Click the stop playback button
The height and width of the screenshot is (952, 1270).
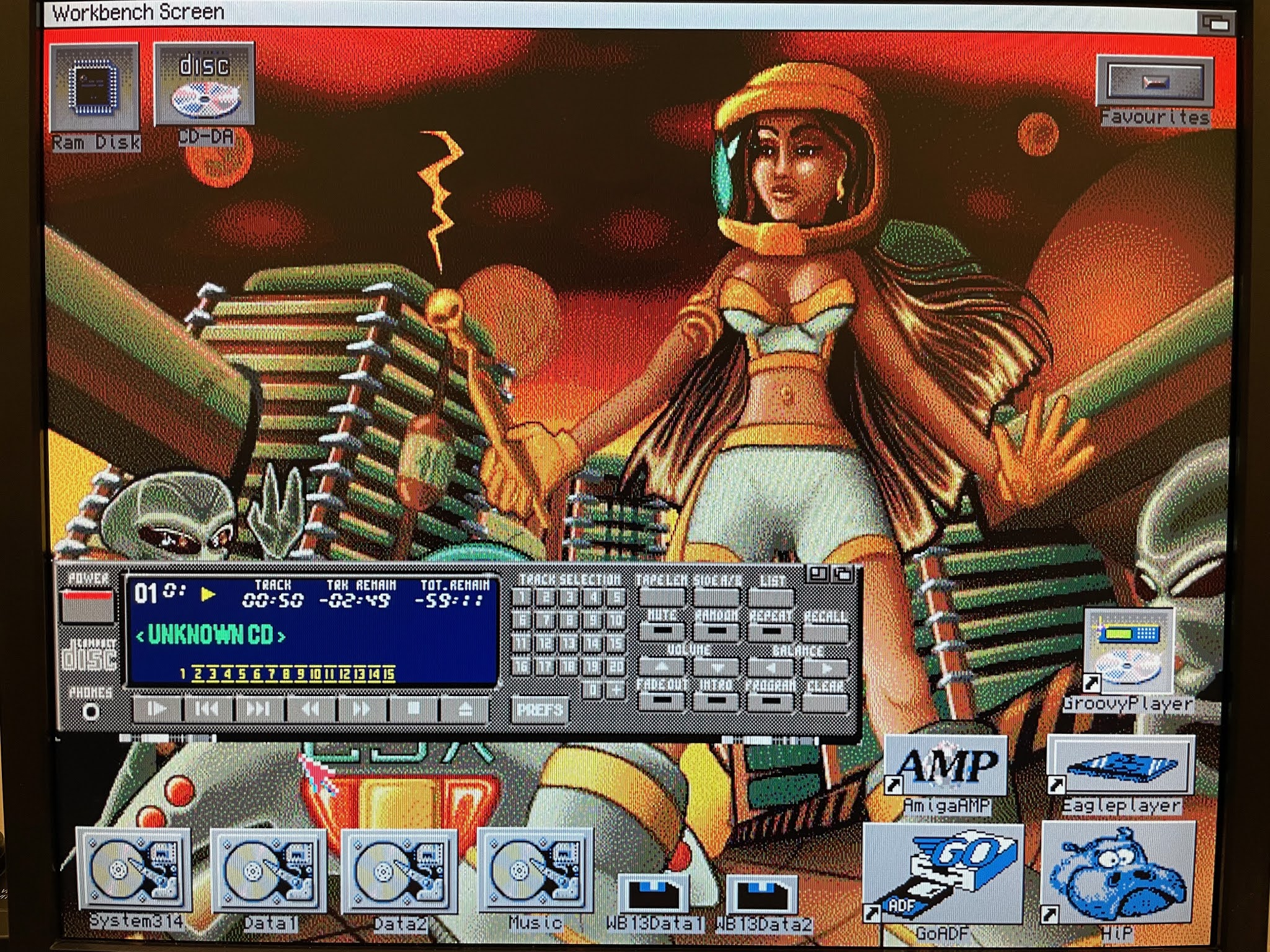[414, 708]
